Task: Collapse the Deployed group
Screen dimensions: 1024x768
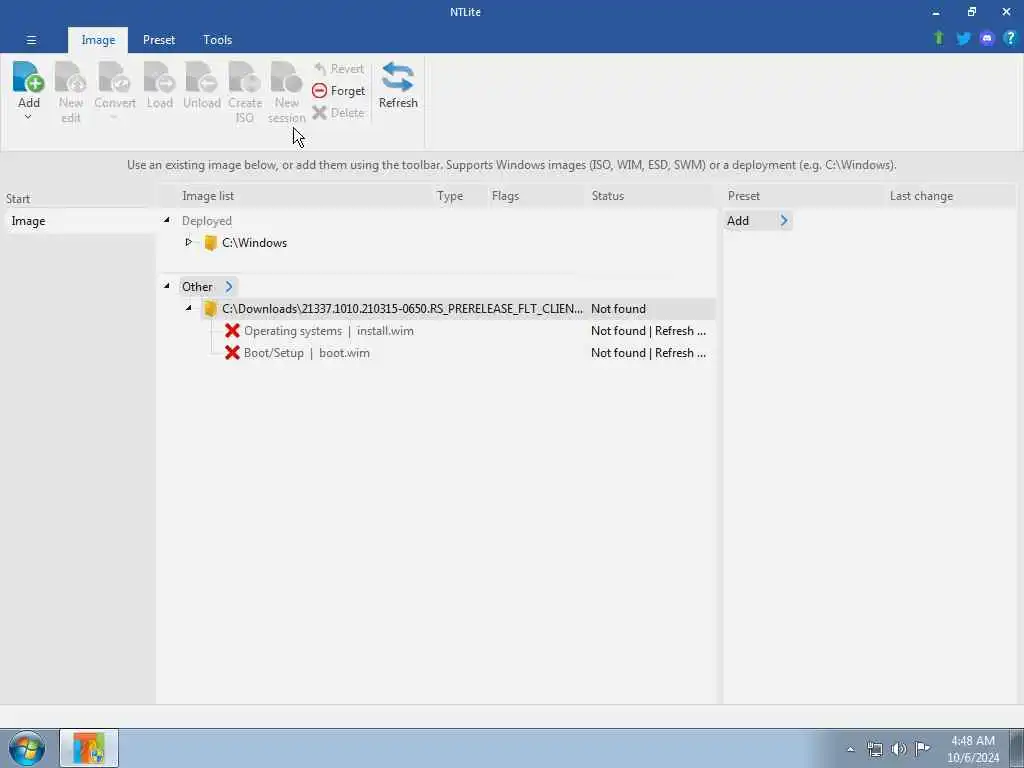Action: (x=167, y=221)
